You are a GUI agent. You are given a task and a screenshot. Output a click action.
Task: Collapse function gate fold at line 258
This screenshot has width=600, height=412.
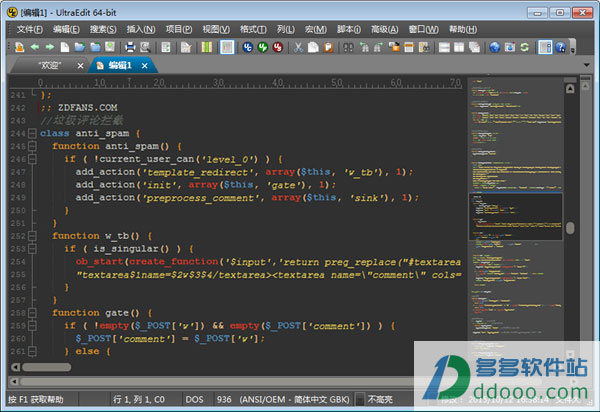[x=33, y=313]
